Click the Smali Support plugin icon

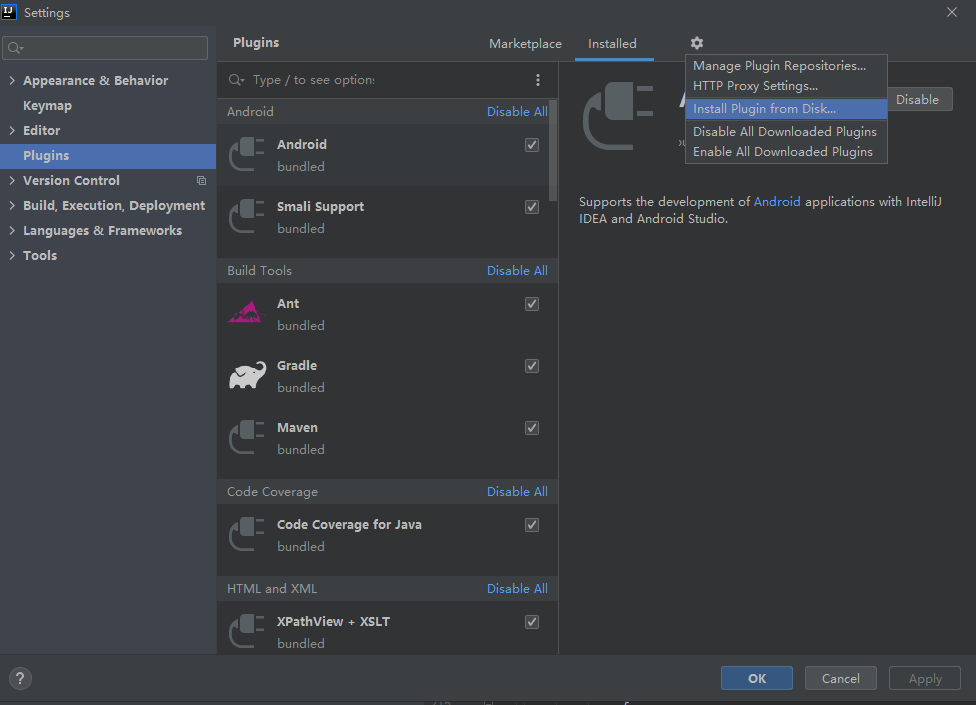click(x=247, y=217)
